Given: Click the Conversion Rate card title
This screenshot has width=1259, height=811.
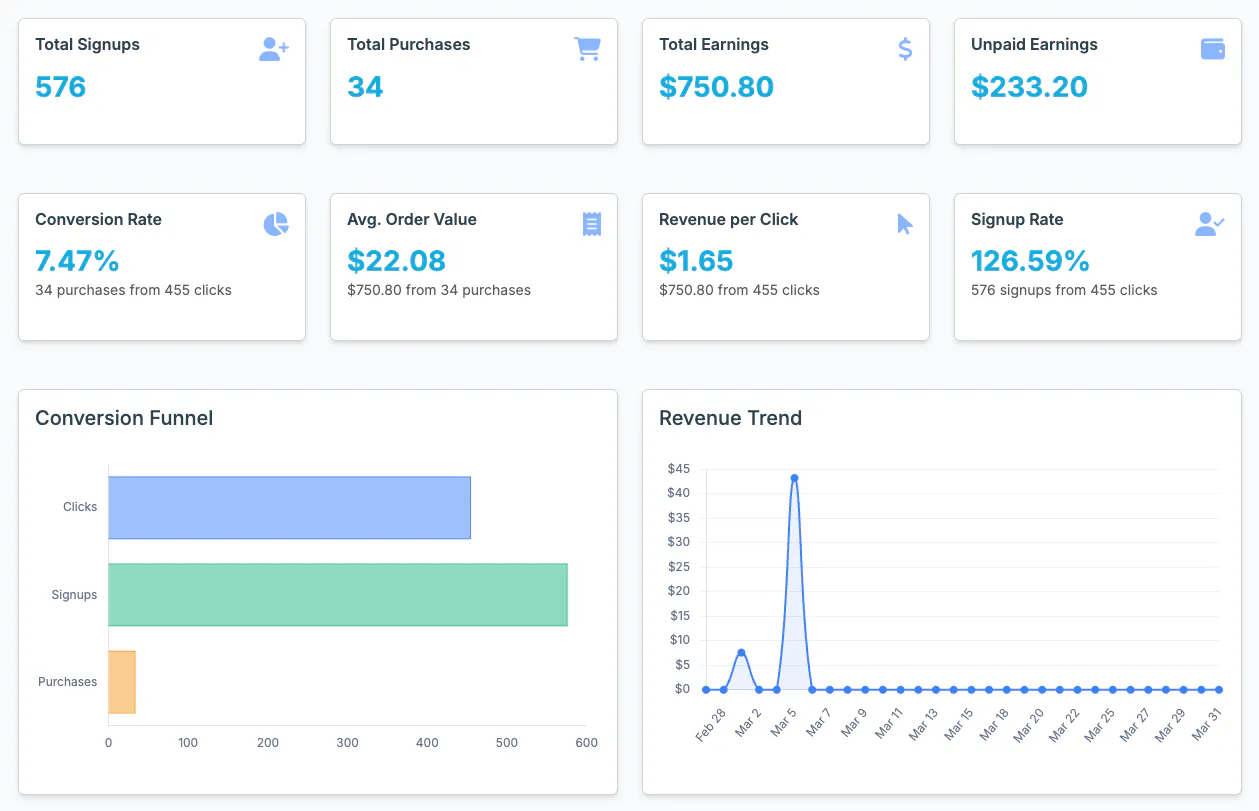Looking at the screenshot, I should point(98,220).
